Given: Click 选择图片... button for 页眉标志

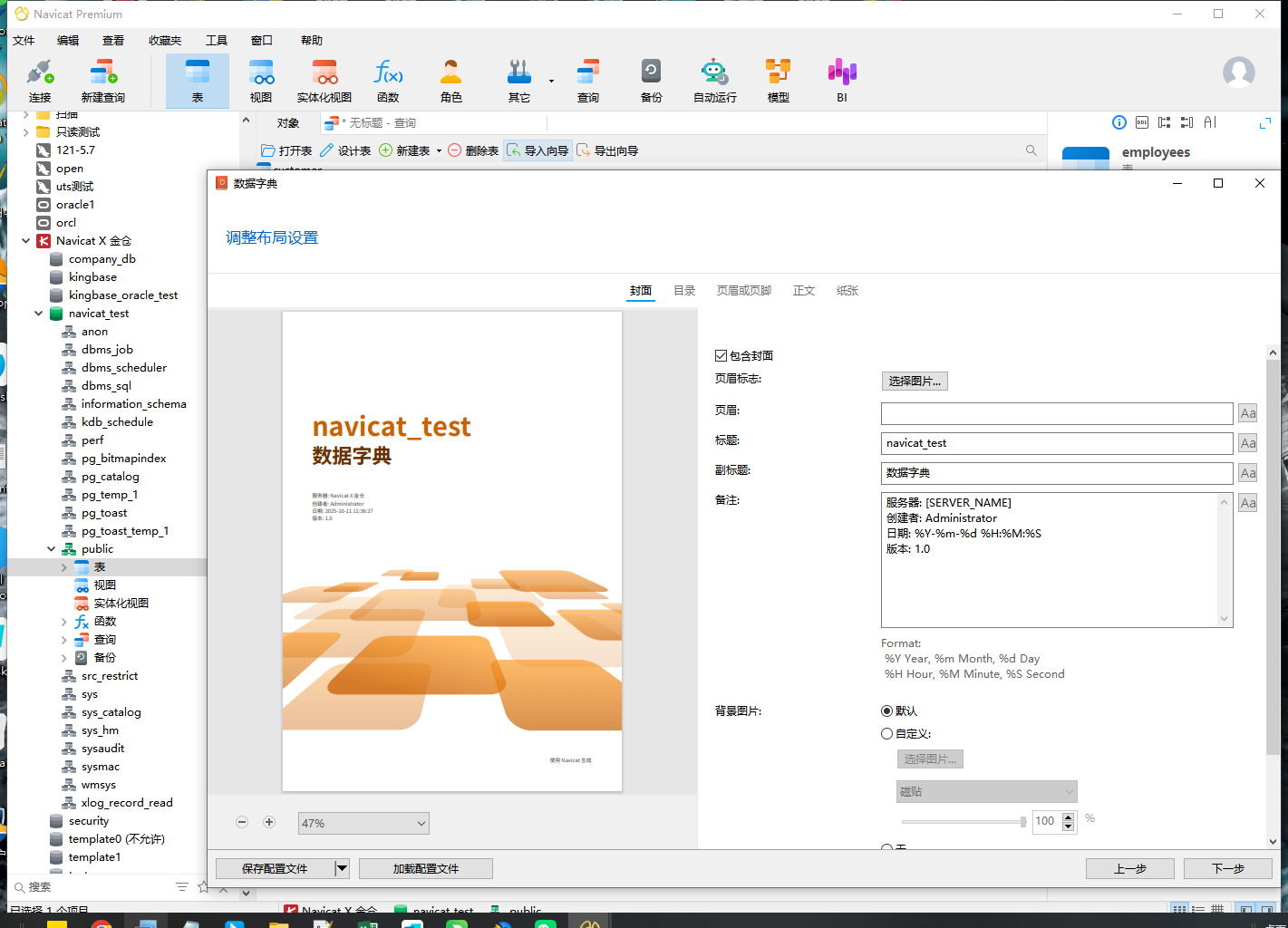Looking at the screenshot, I should click(915, 382).
